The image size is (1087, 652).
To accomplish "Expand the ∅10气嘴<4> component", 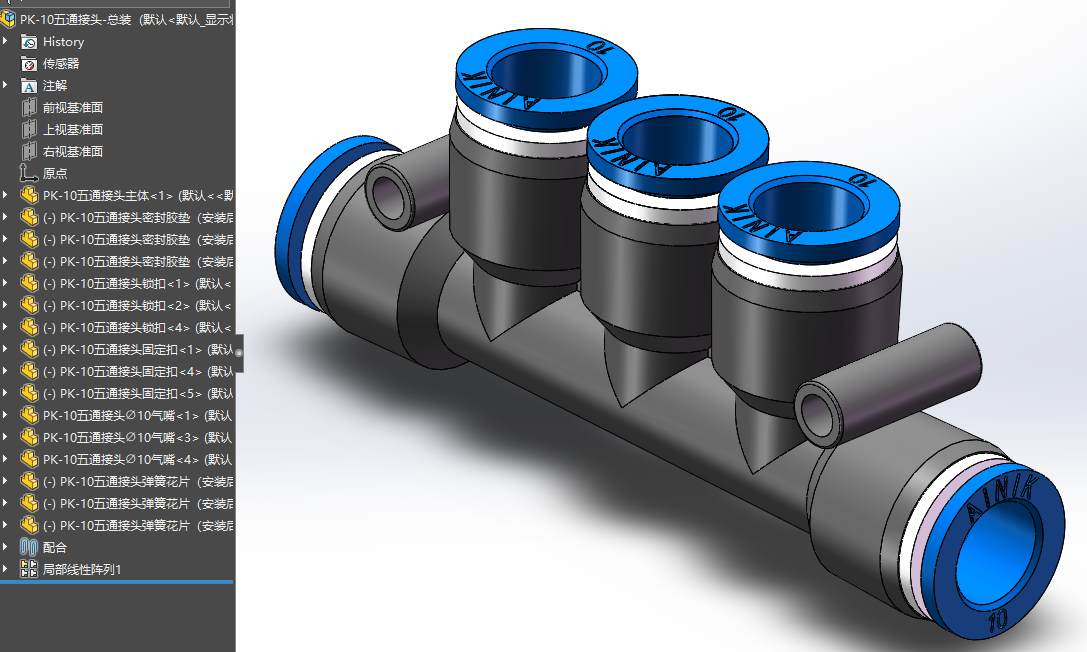I will pos(6,459).
